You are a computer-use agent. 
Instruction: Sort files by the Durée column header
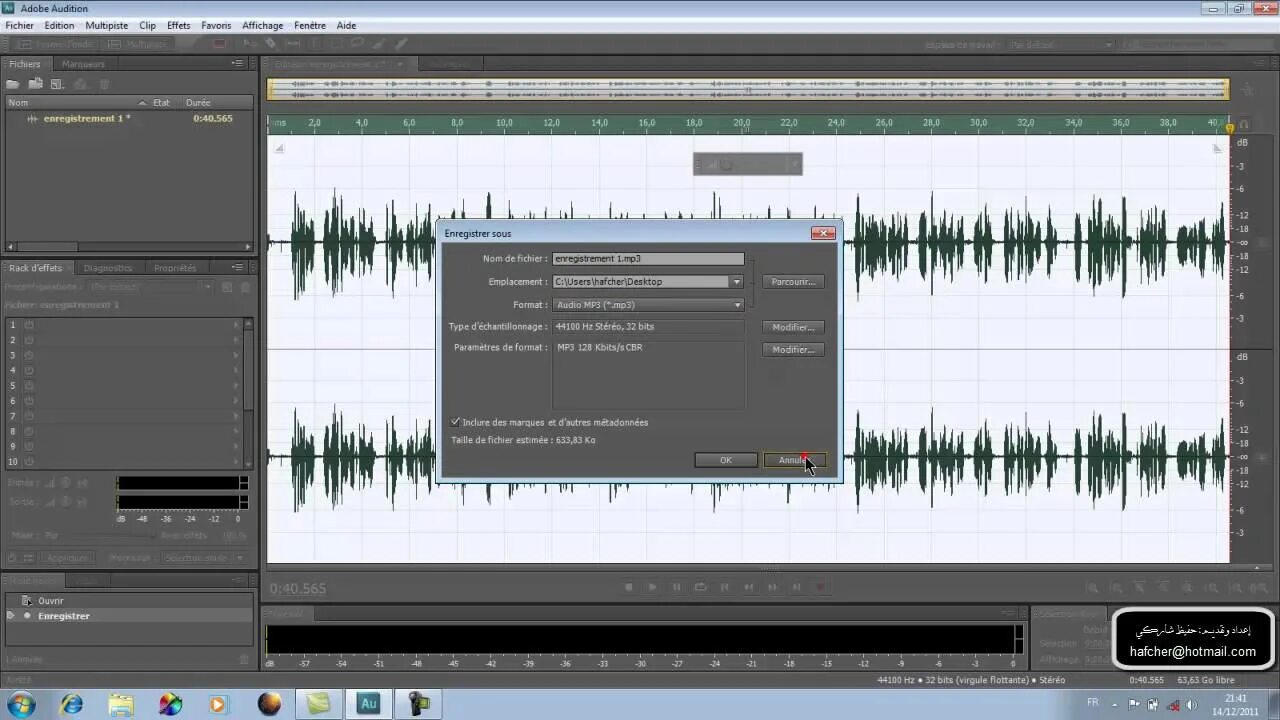198,102
